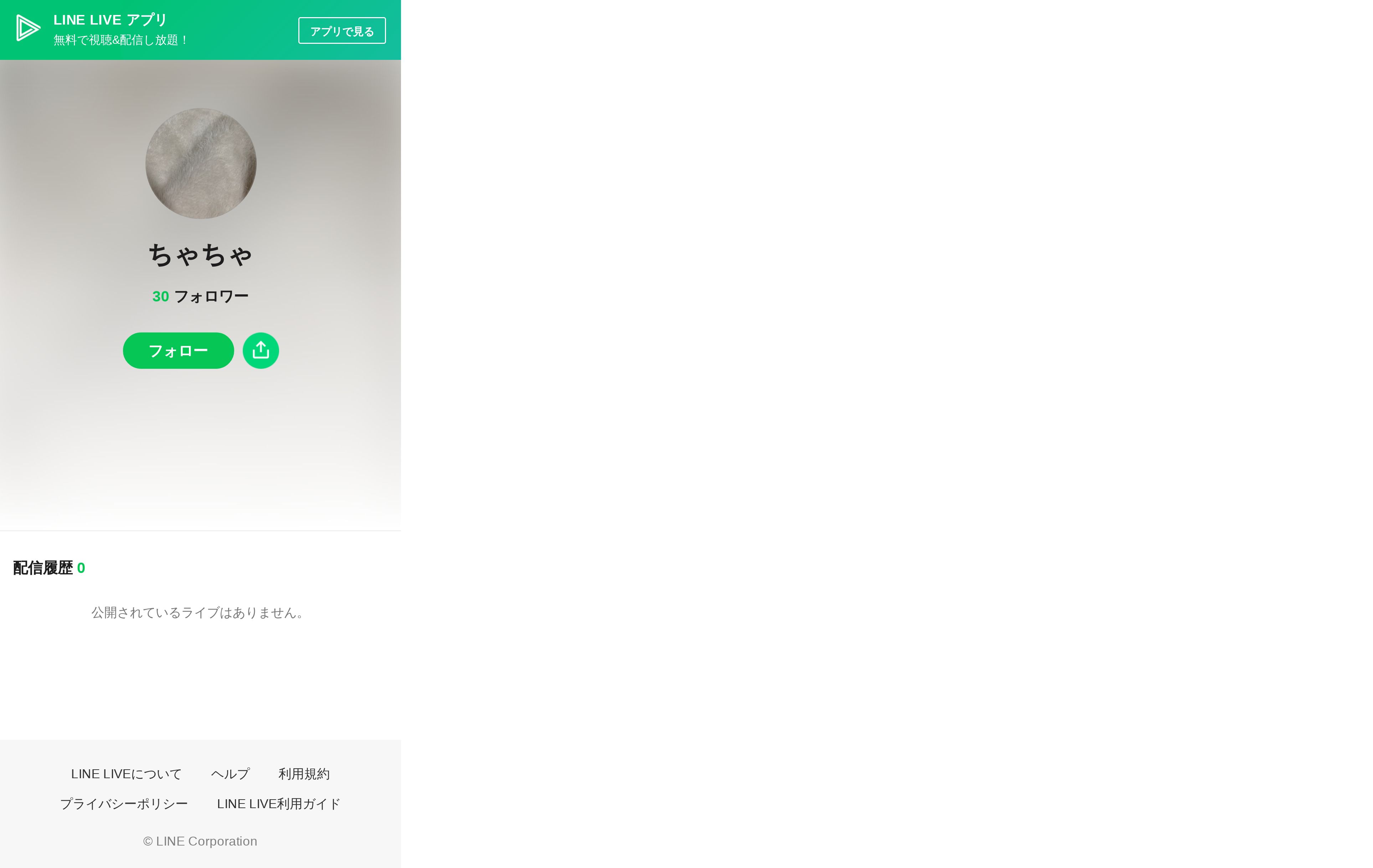The height and width of the screenshot is (868, 1373).
Task: View the 30 follower count number
Action: pyautogui.click(x=161, y=296)
